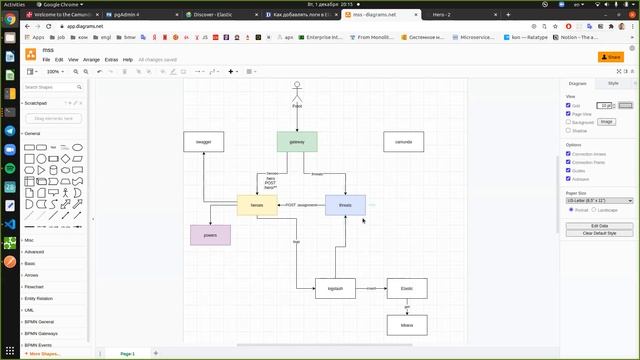Image resolution: width=640 pixels, height=360 pixels.
Task: Open Show Applications grid in dock
Action: tap(10, 351)
